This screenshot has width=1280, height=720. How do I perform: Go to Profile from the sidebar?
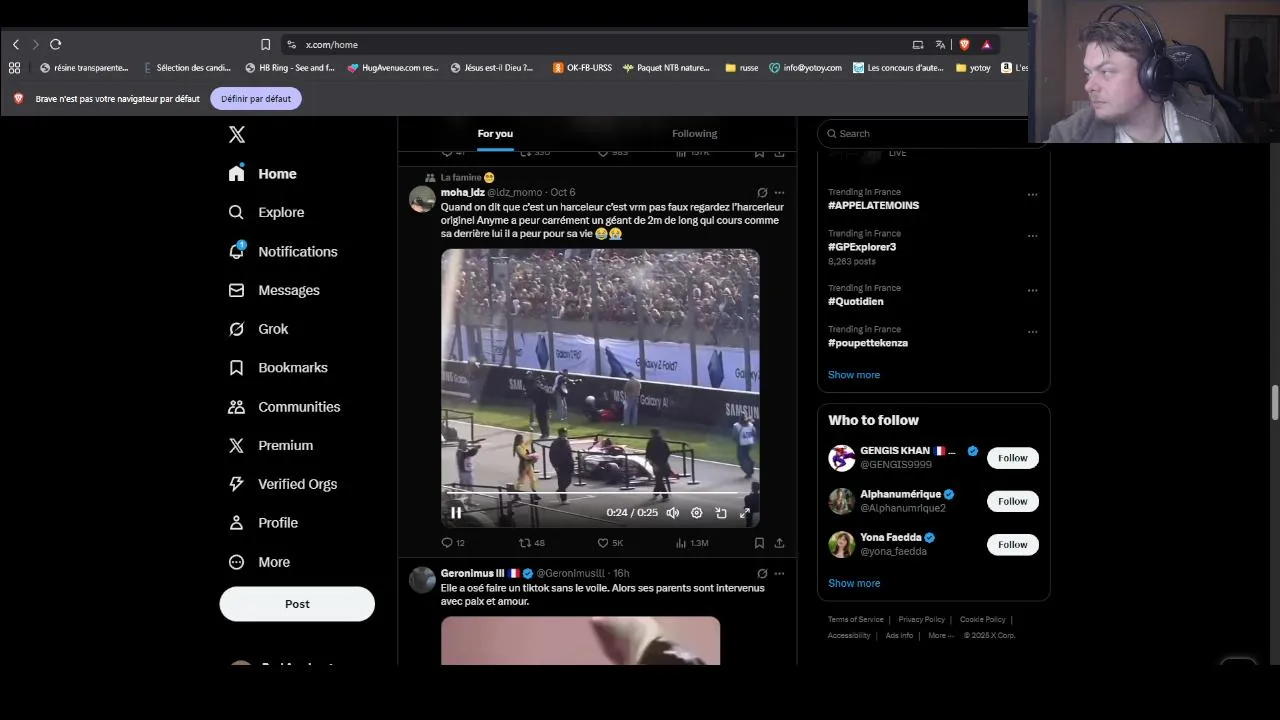click(263, 523)
